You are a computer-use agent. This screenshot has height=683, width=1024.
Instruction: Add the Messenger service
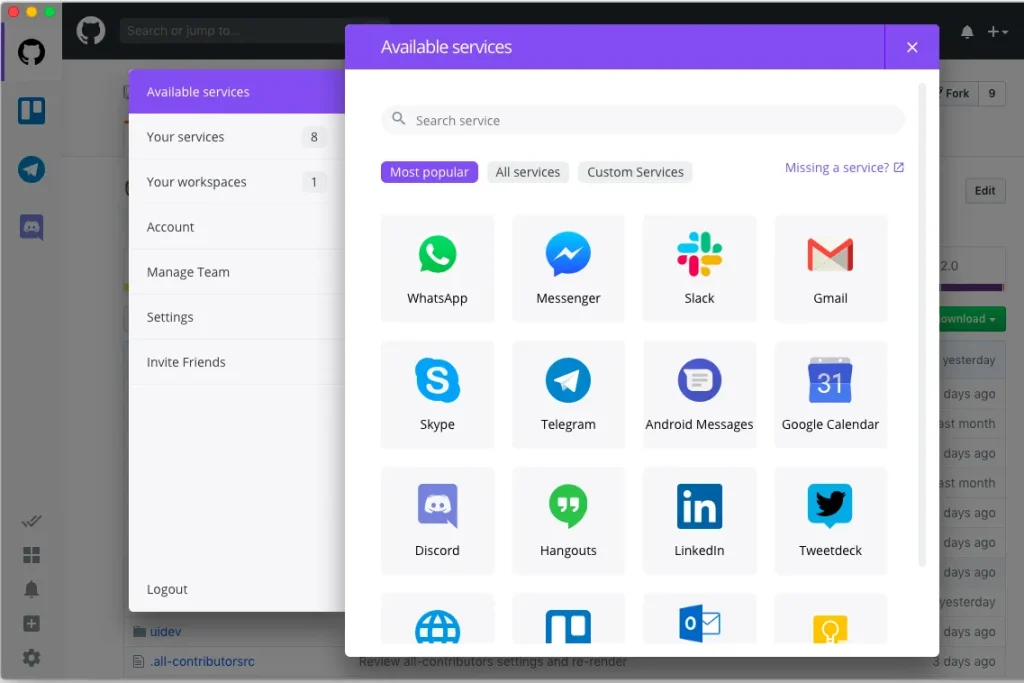[x=568, y=268]
